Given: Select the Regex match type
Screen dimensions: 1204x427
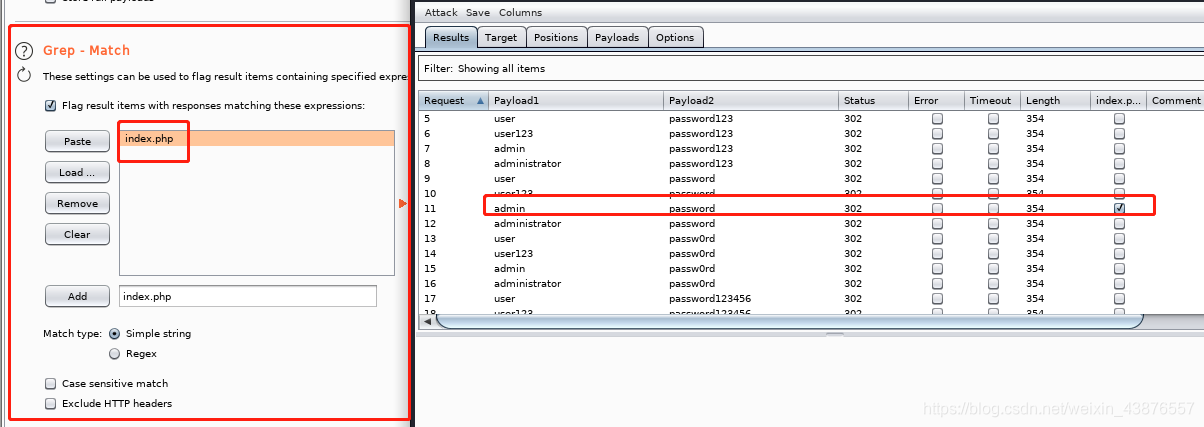Looking at the screenshot, I should [x=115, y=353].
